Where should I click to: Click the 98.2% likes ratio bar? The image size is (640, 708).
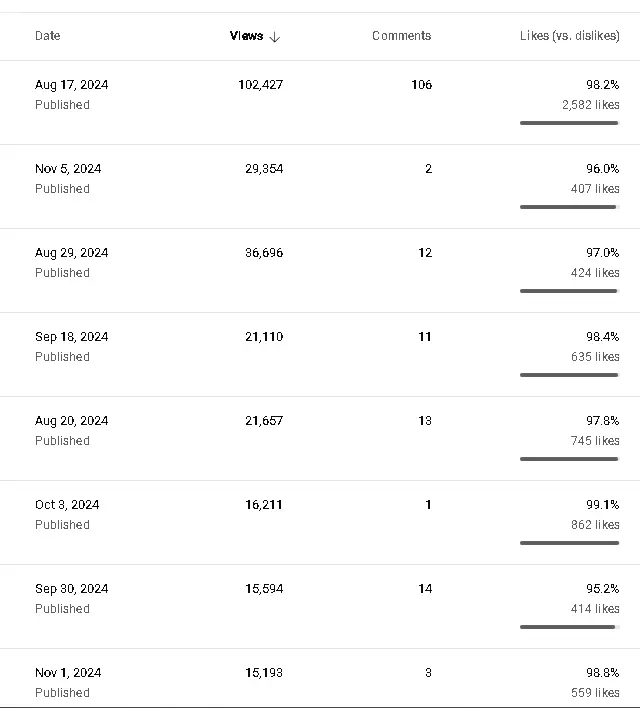pos(569,123)
